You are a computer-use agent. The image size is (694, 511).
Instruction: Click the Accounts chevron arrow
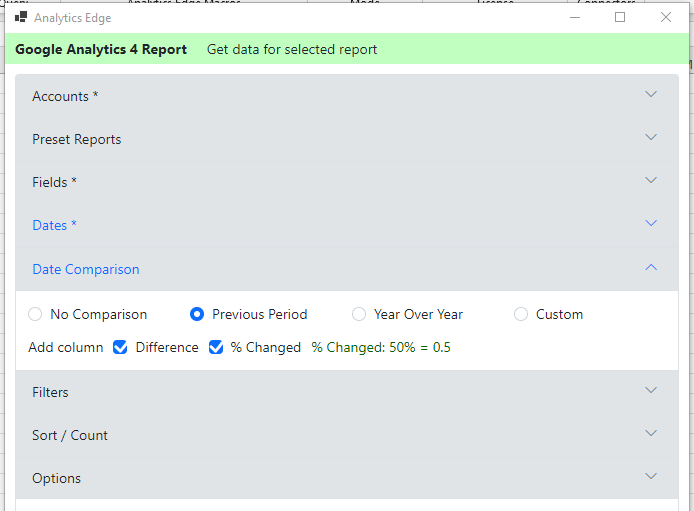(651, 94)
